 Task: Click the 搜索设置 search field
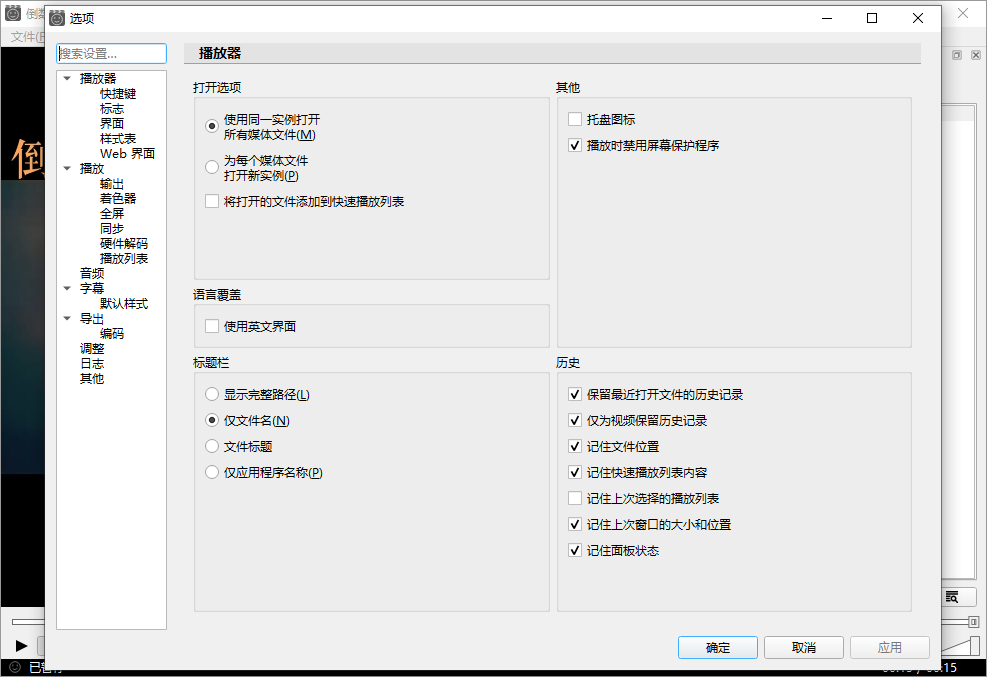point(111,53)
